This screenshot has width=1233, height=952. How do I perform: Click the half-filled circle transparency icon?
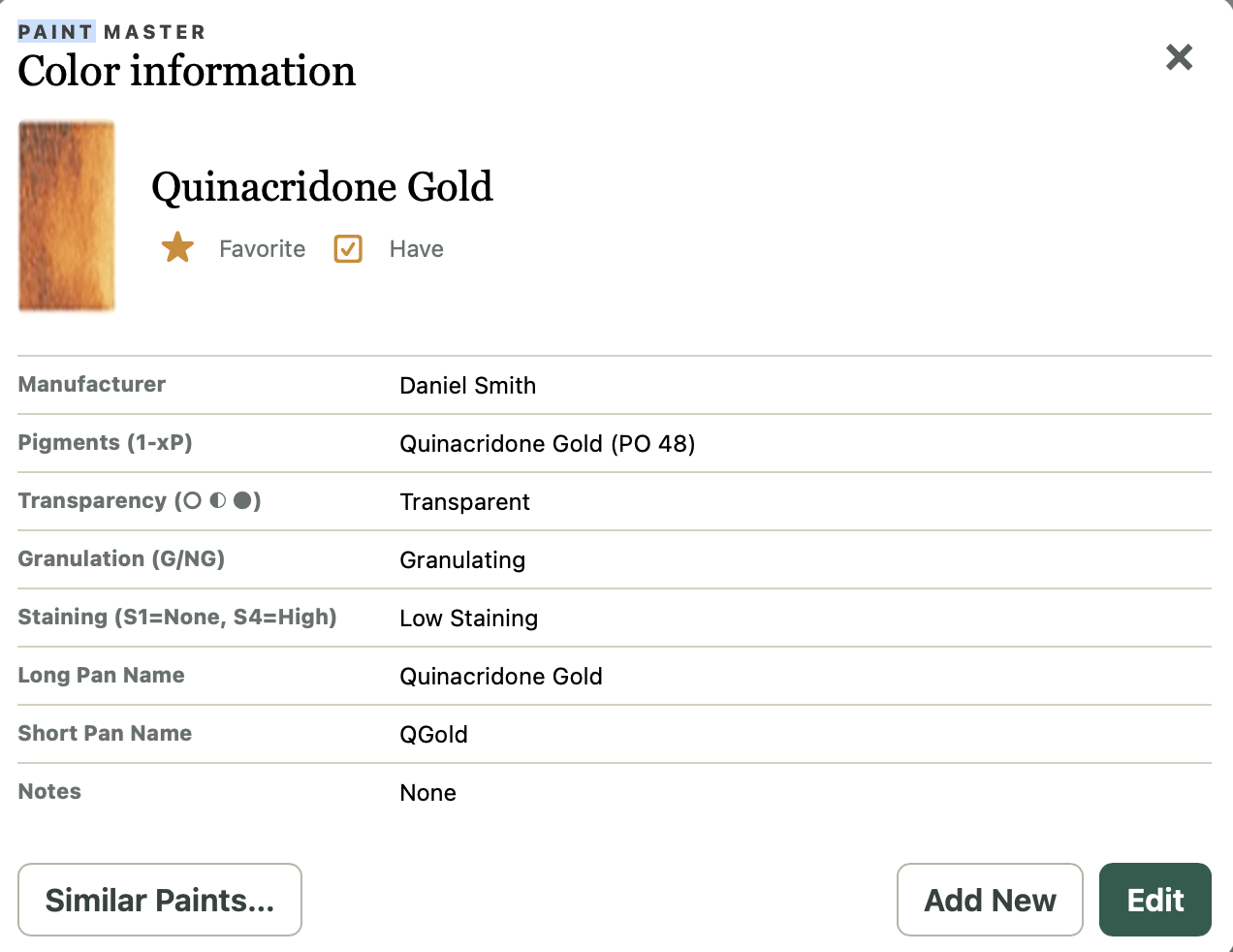point(217,500)
